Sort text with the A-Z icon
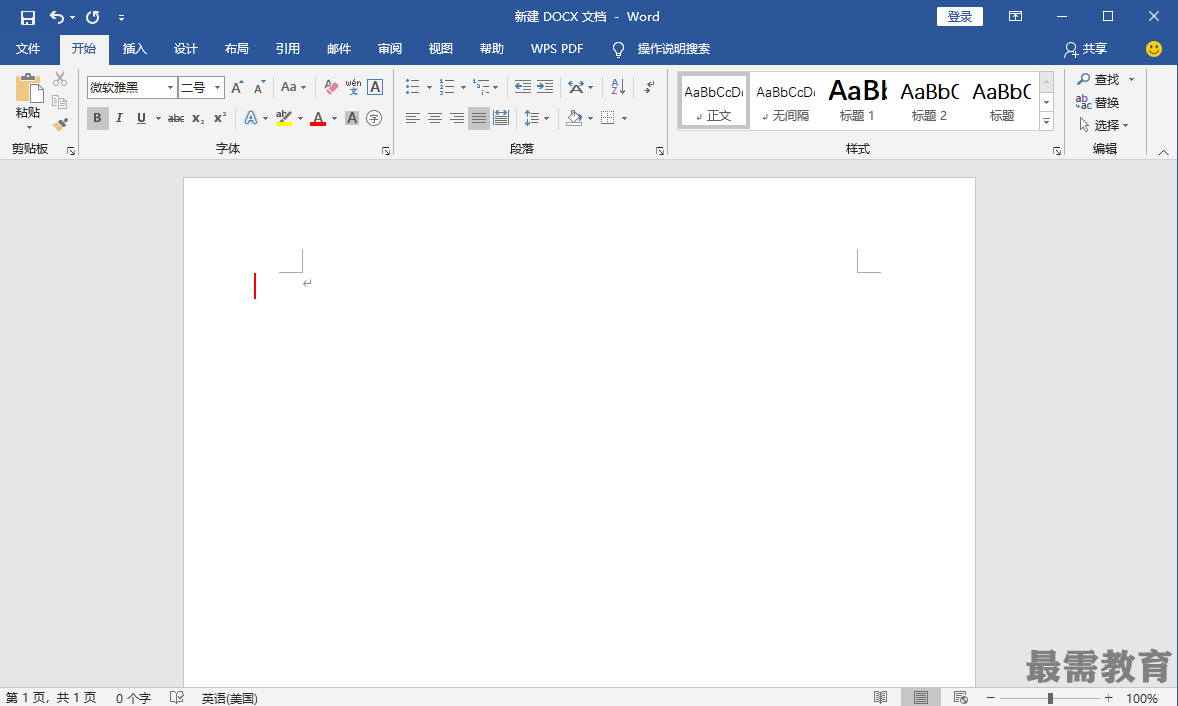Image resolution: width=1178 pixels, height=706 pixels. (618, 87)
